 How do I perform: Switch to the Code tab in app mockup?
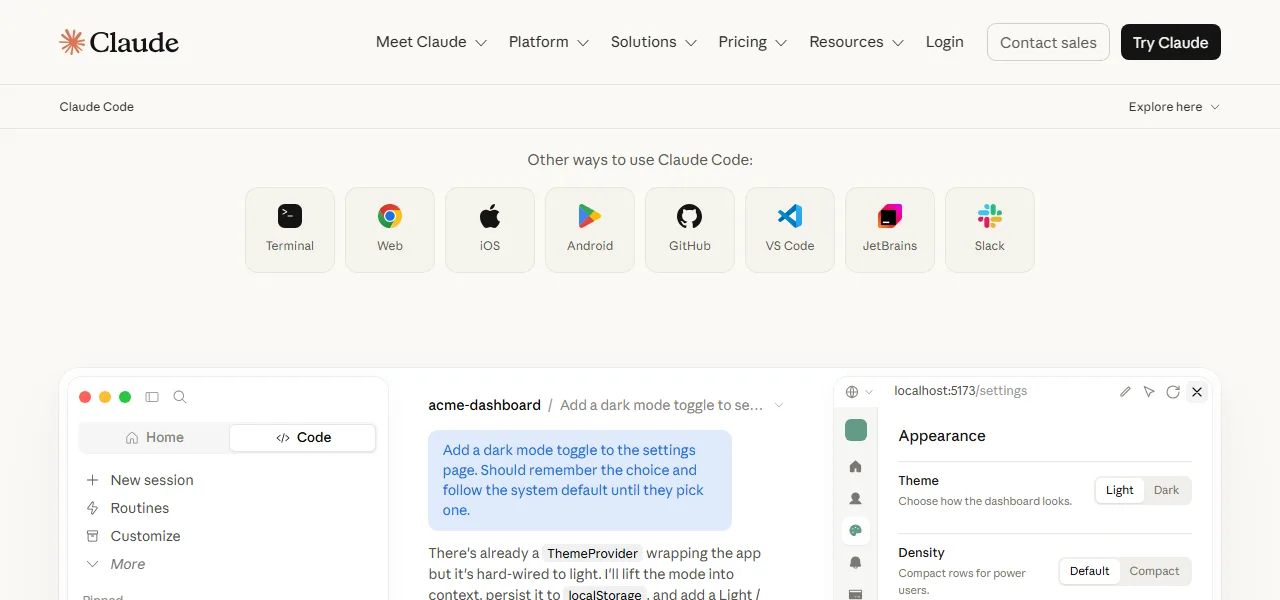tap(303, 437)
